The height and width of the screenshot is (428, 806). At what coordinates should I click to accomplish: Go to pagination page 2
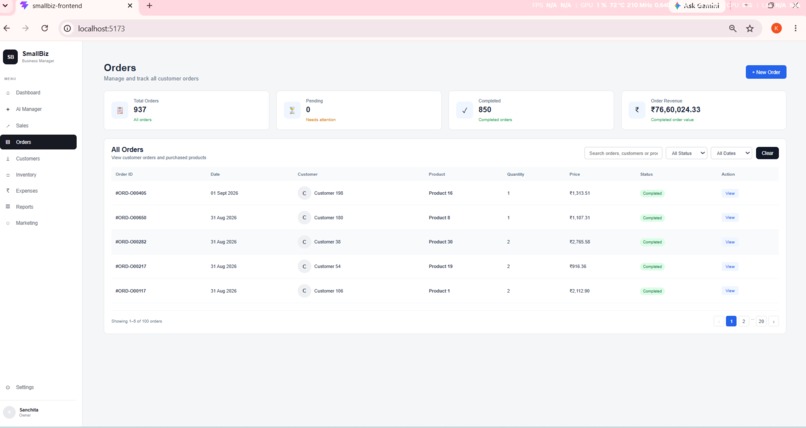coord(743,321)
